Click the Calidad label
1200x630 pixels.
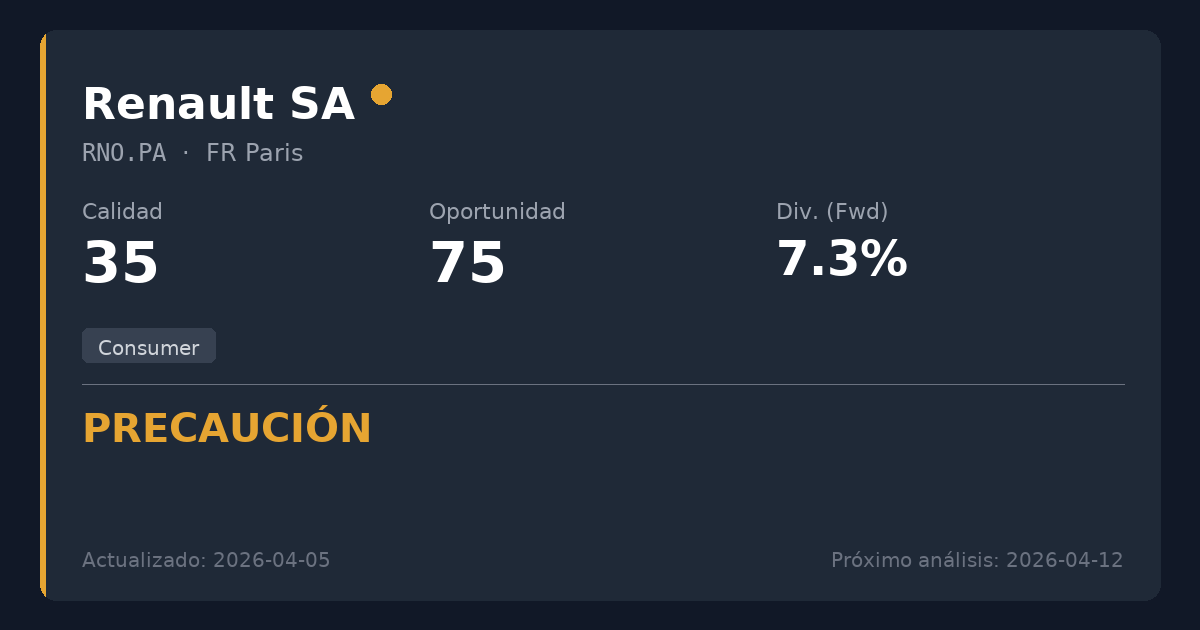[x=122, y=212]
